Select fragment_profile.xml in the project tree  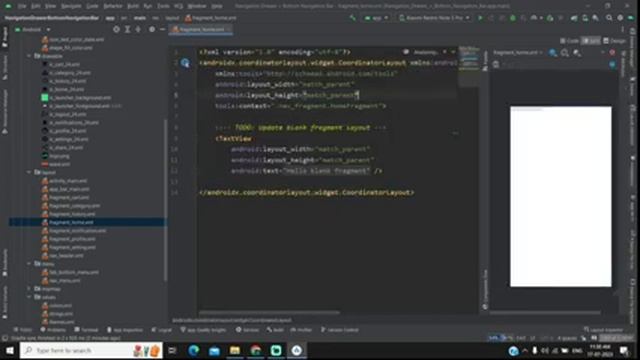click(68, 239)
